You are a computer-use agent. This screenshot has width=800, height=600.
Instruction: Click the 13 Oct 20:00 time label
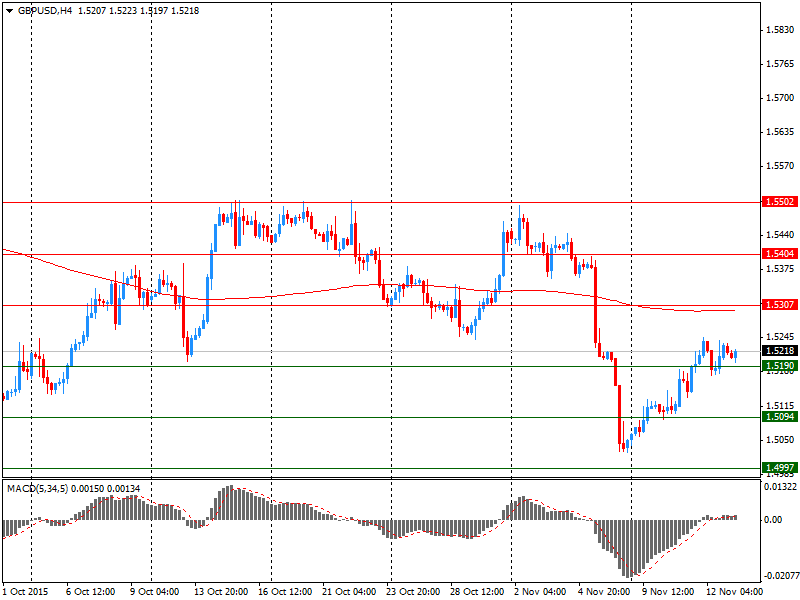(x=221, y=591)
